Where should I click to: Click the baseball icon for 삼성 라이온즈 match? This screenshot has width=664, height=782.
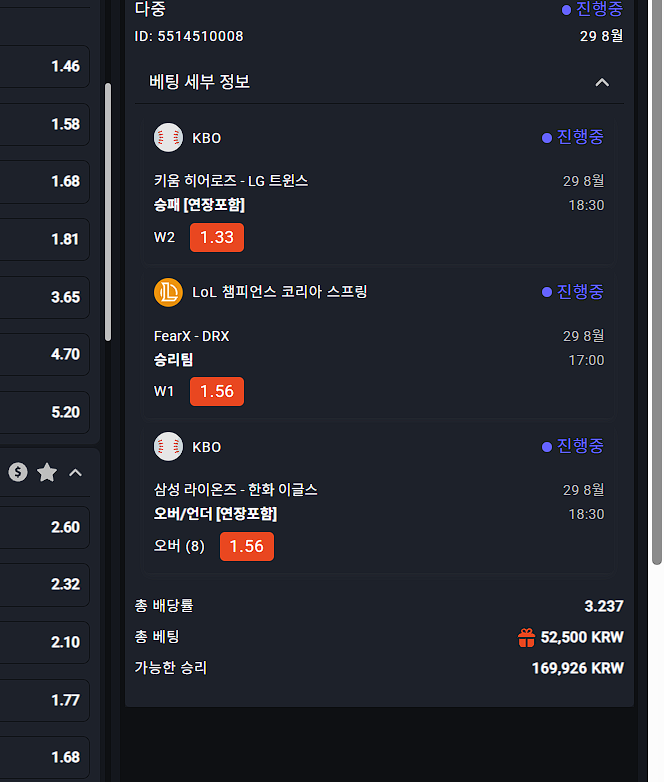click(168, 446)
